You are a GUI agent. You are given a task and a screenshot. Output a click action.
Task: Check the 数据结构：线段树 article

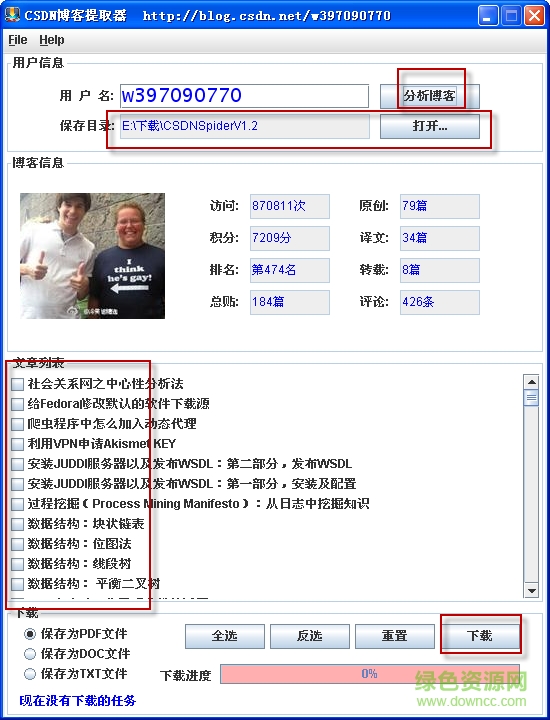tap(17, 564)
